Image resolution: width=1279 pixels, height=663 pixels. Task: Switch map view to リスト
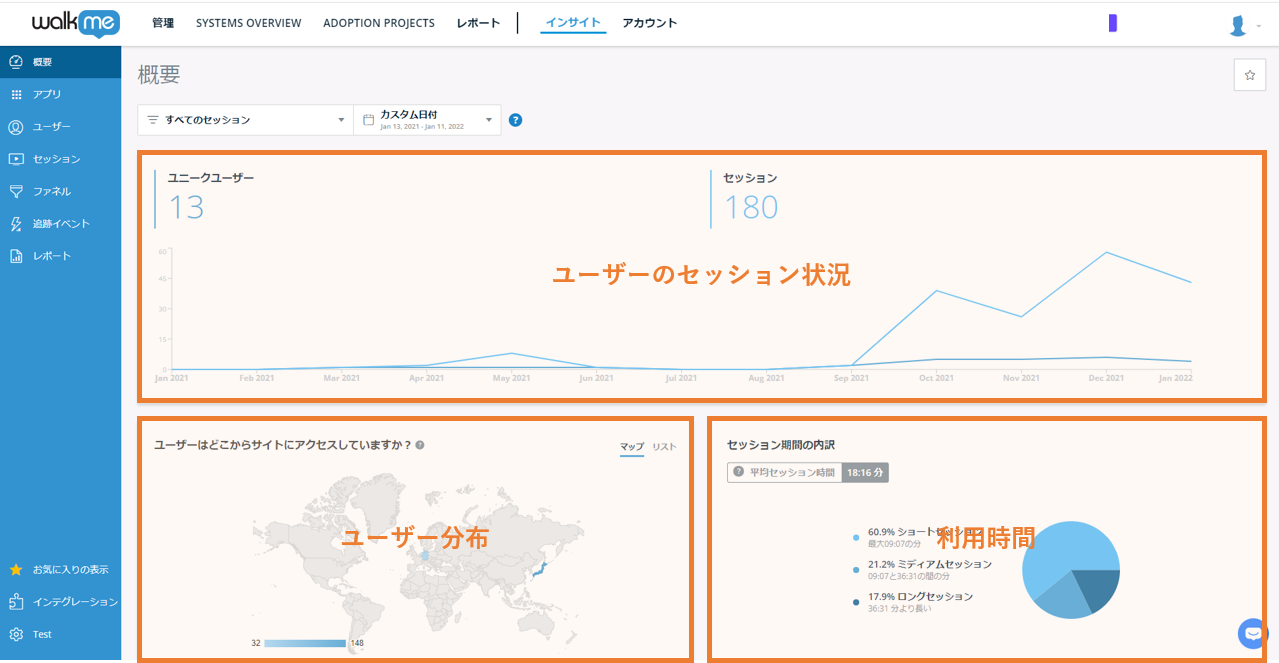tap(664, 446)
